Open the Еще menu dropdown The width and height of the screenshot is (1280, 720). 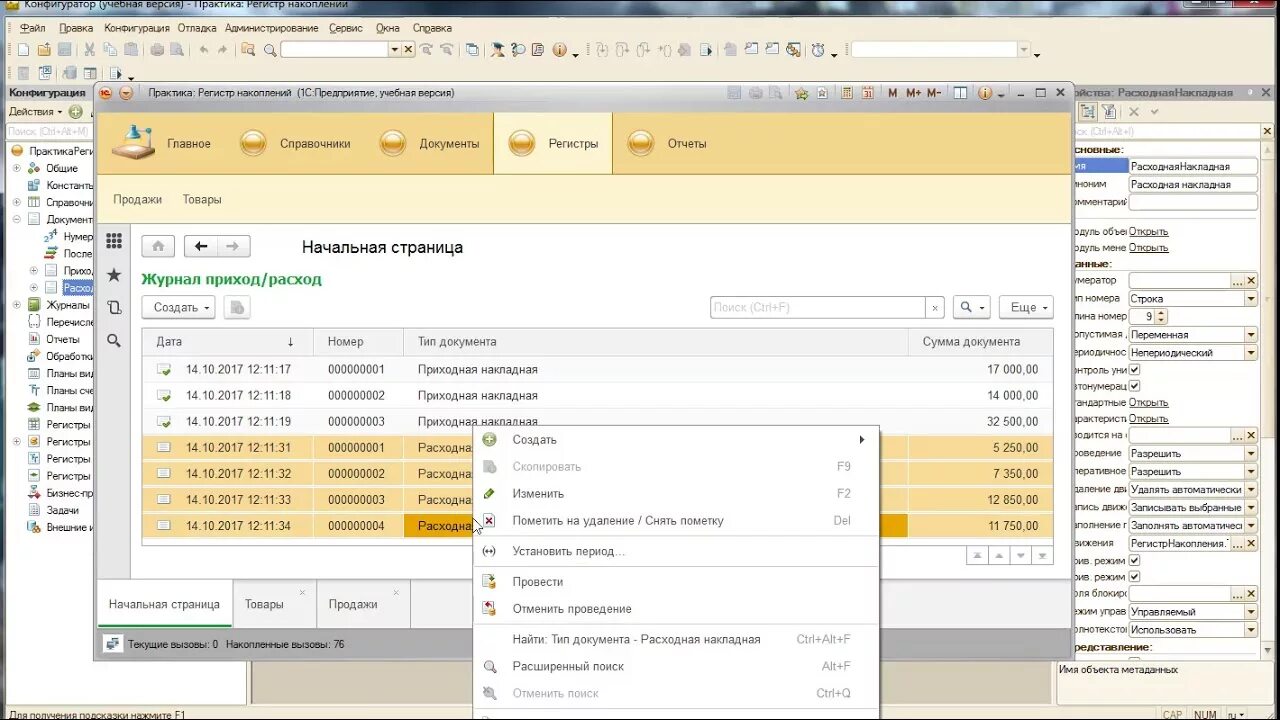(x=1026, y=307)
